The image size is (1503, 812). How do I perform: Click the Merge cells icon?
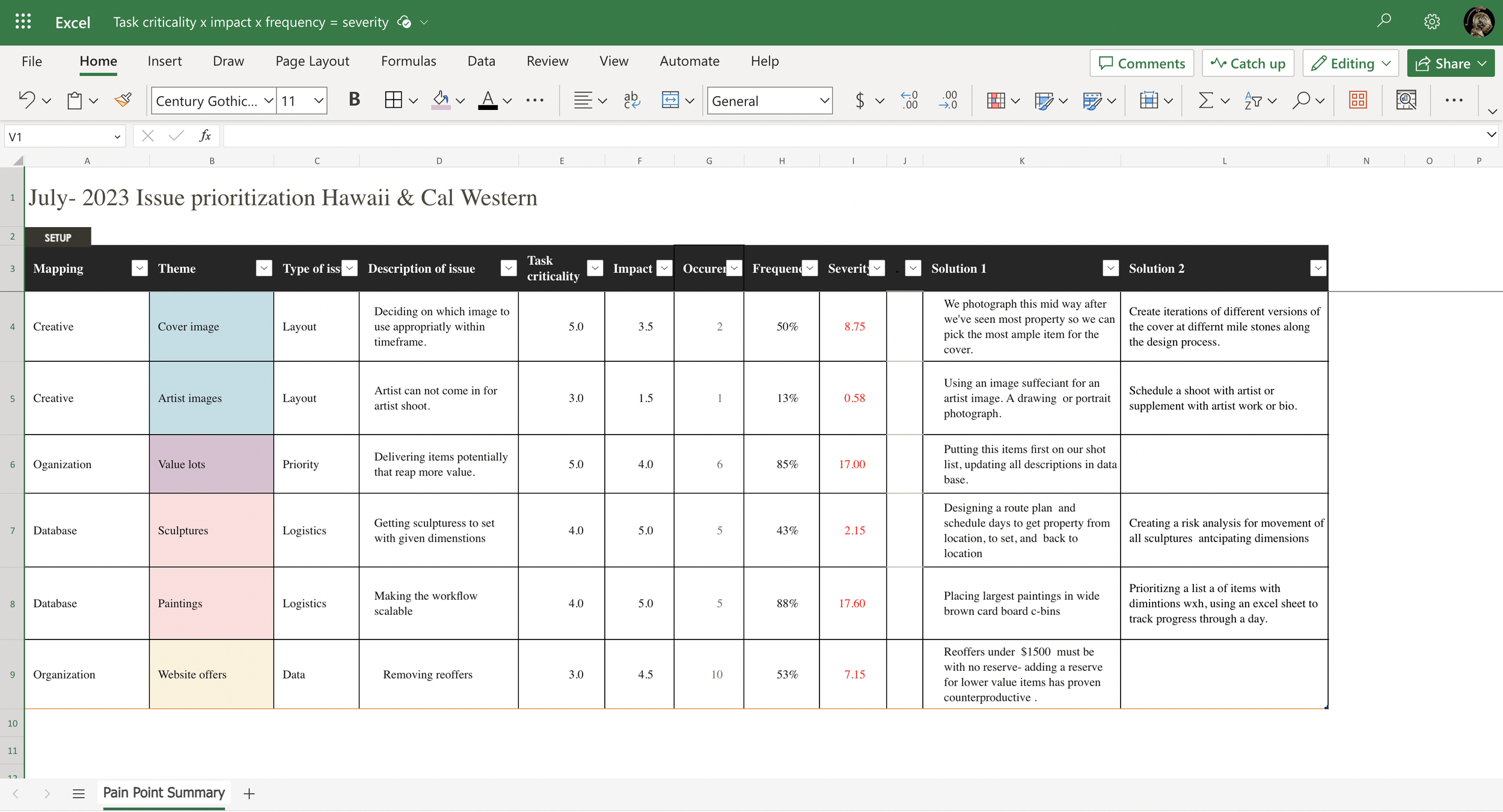pyautogui.click(x=670, y=100)
